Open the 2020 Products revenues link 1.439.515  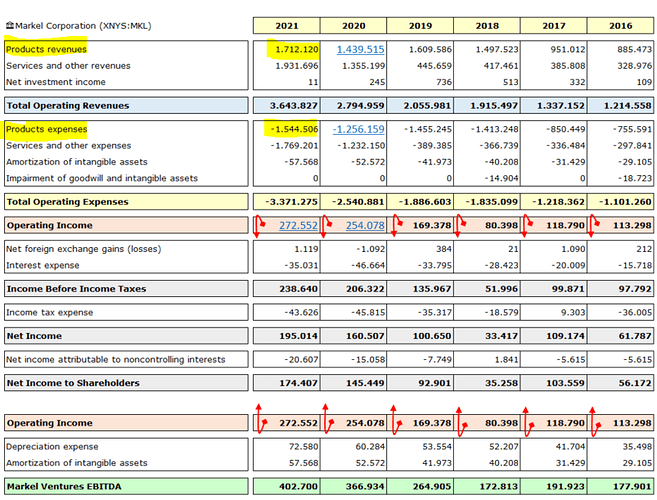coord(360,49)
